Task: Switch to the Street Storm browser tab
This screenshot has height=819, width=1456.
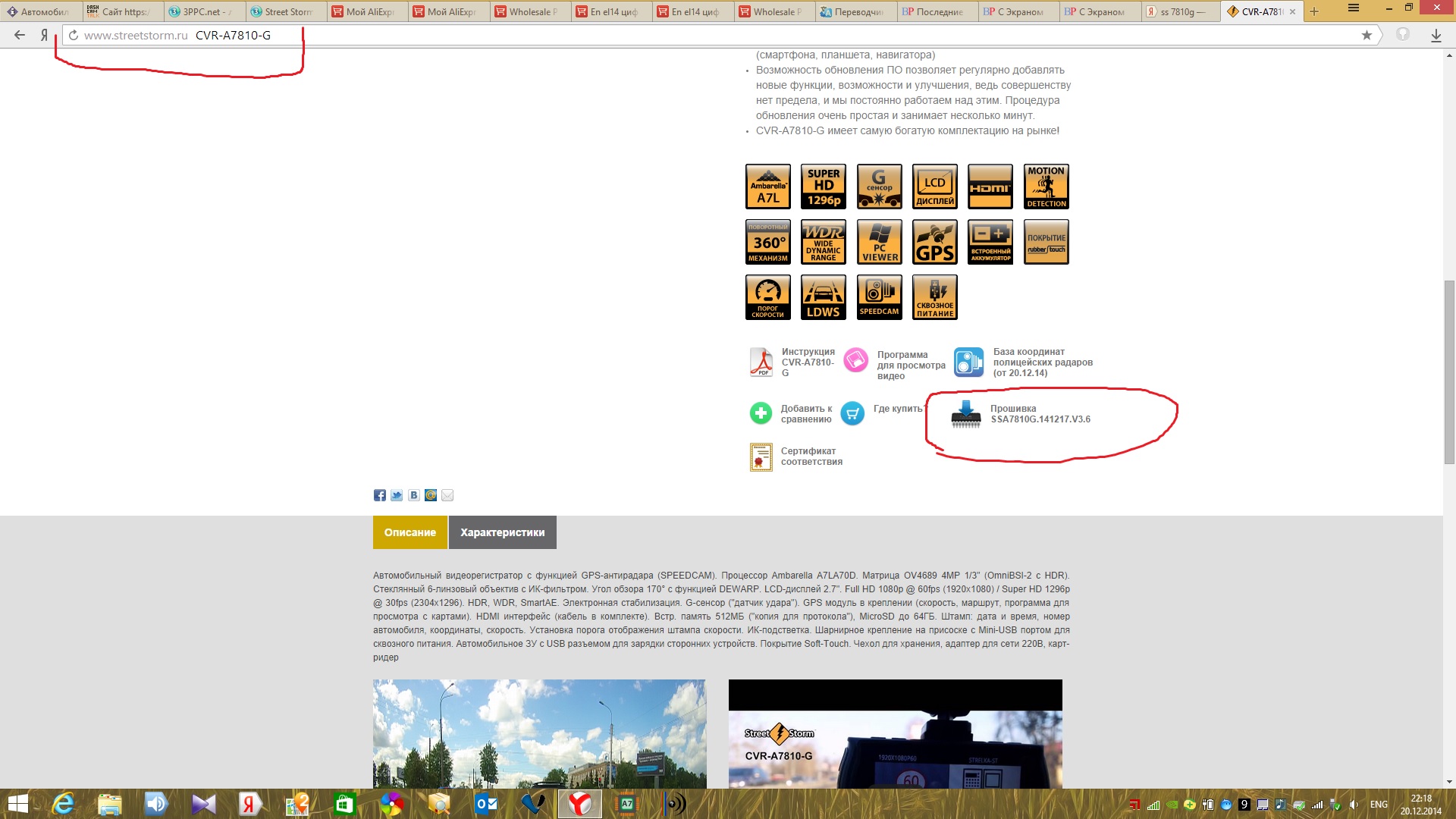Action: [x=287, y=11]
